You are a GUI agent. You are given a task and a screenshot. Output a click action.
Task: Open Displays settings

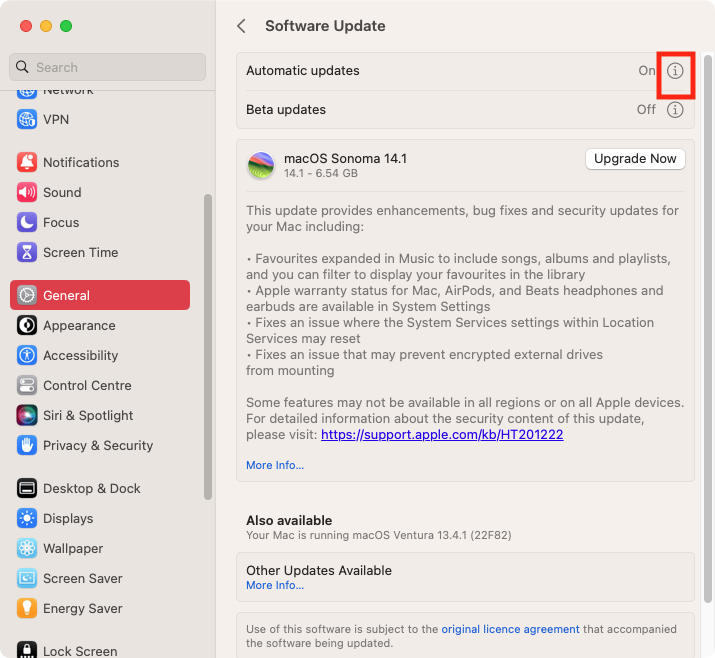coord(100,518)
